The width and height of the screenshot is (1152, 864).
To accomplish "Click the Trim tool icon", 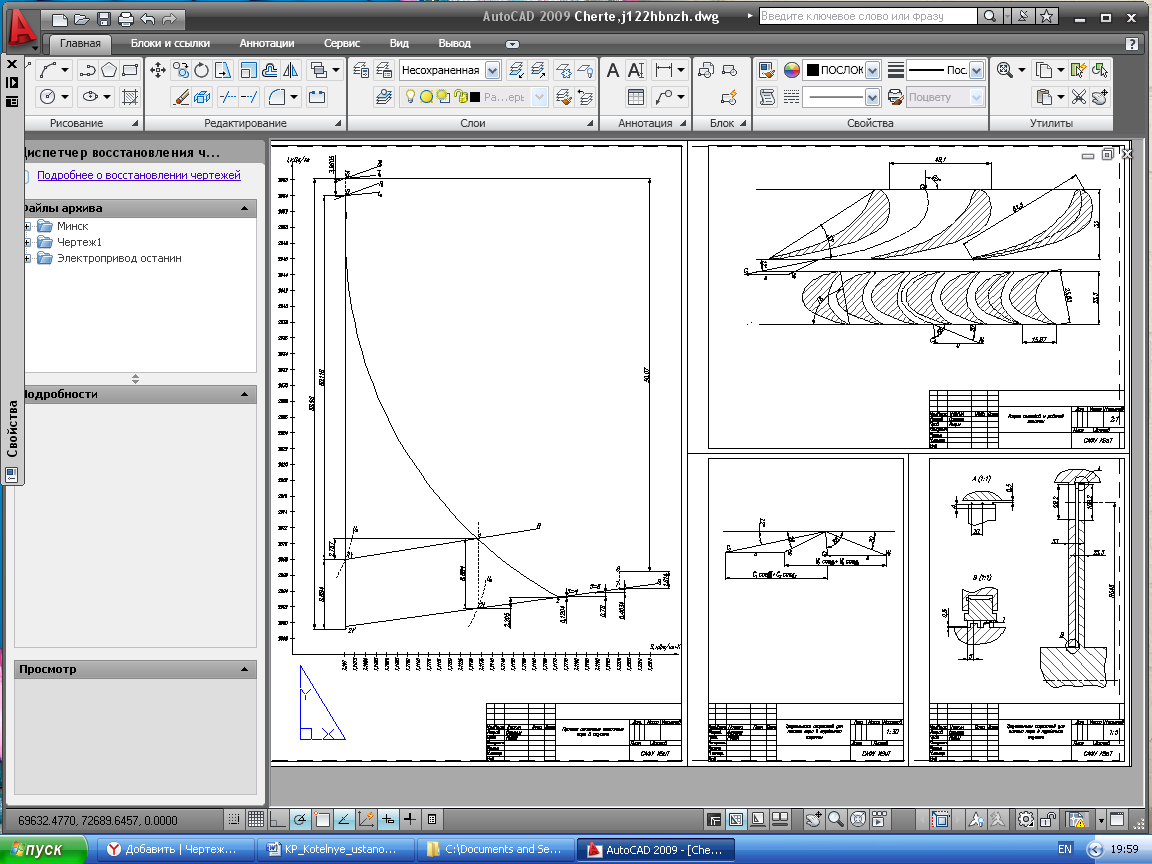I will coord(228,97).
